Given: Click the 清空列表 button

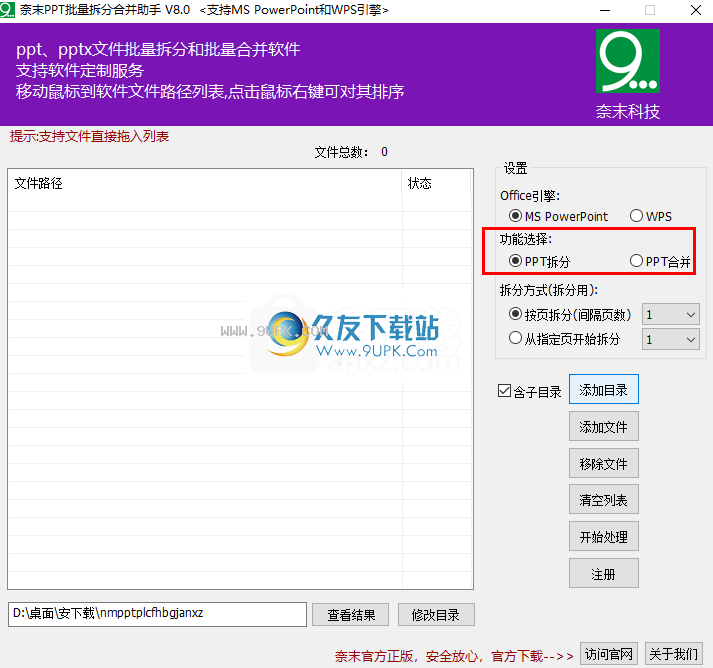Looking at the screenshot, I should coord(604,499).
